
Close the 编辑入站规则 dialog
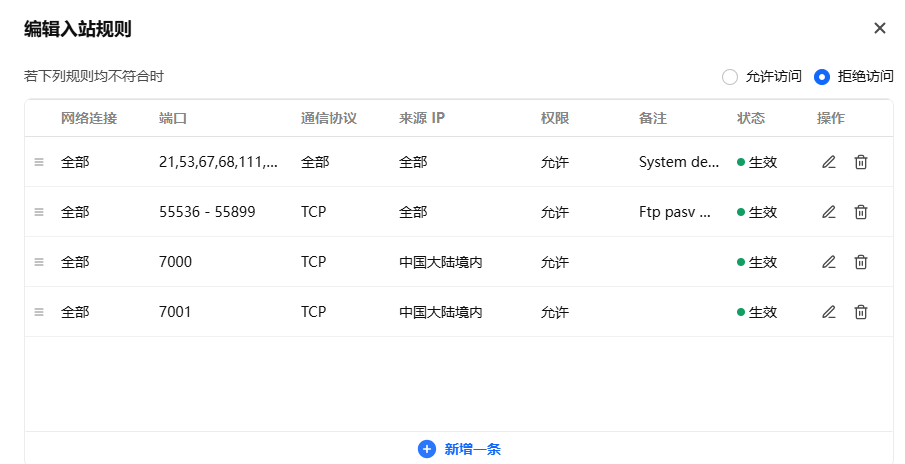pyautogui.click(x=880, y=28)
